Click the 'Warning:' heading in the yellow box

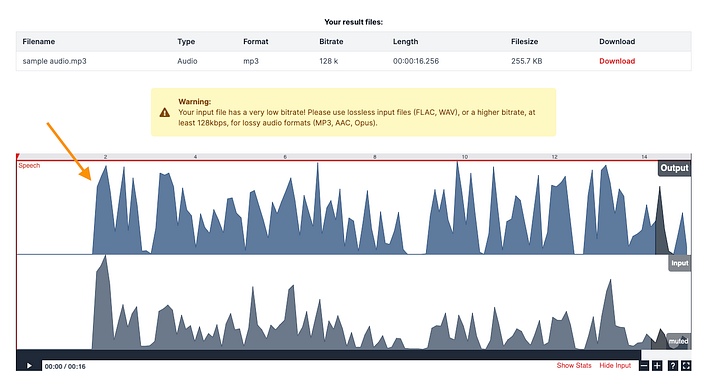click(x=195, y=101)
